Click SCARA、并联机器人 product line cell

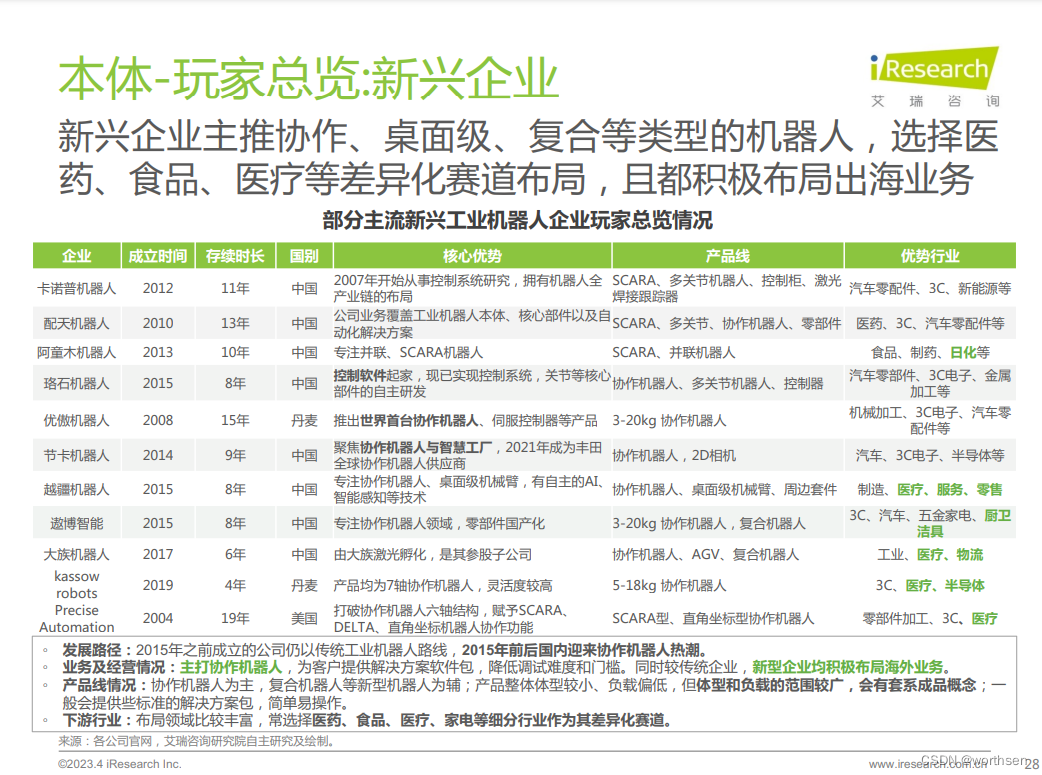tap(674, 352)
